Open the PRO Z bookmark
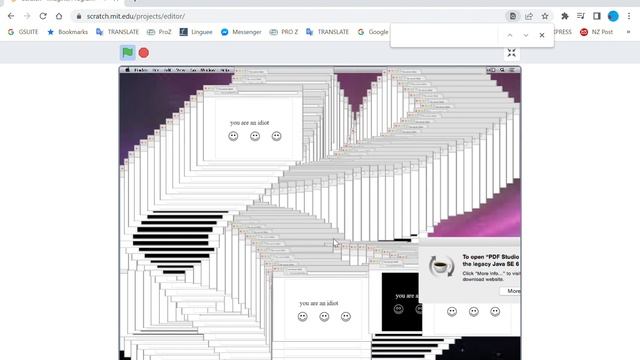 click(284, 32)
